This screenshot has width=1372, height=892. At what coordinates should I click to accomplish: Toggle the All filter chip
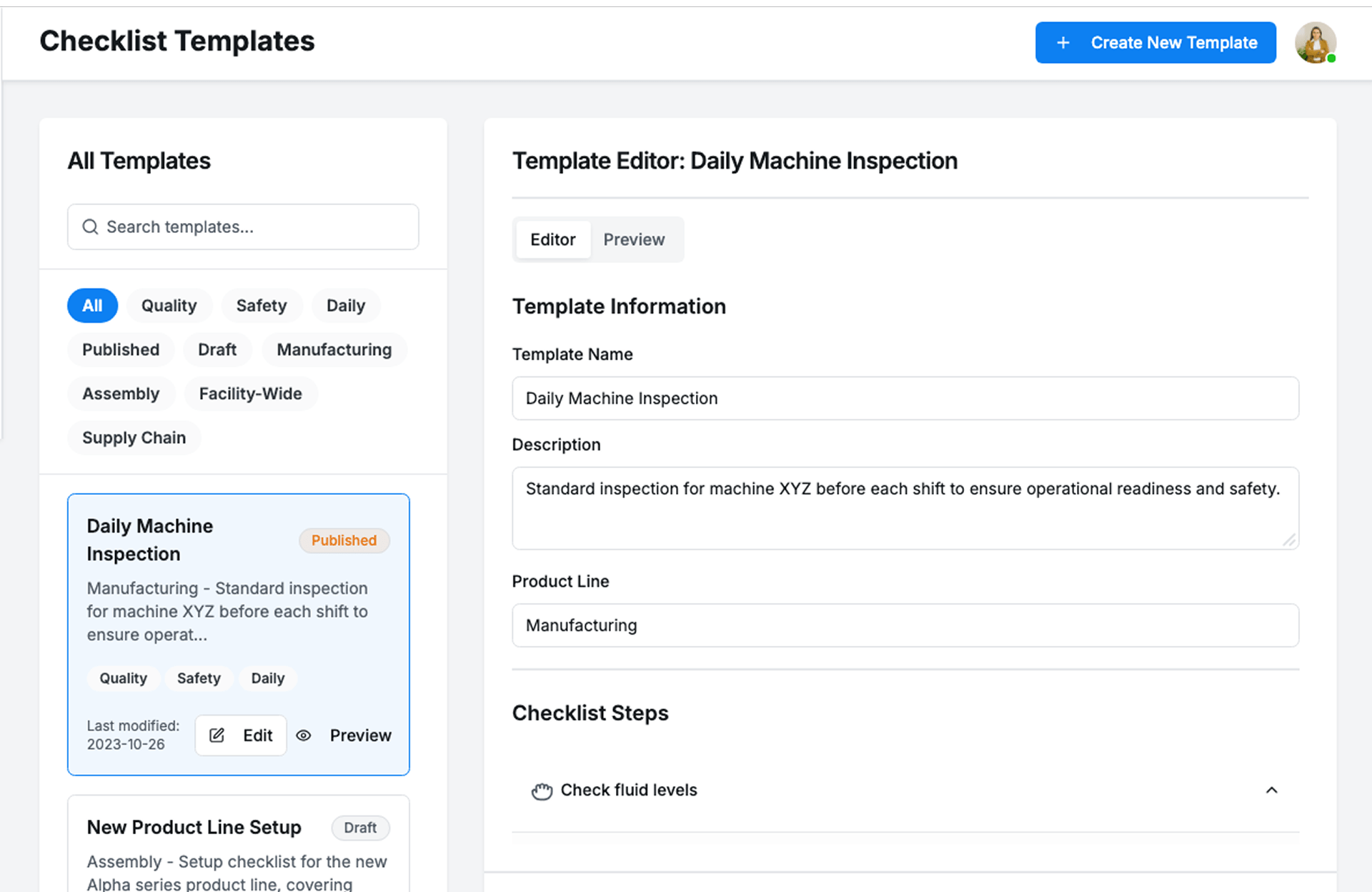(x=92, y=305)
